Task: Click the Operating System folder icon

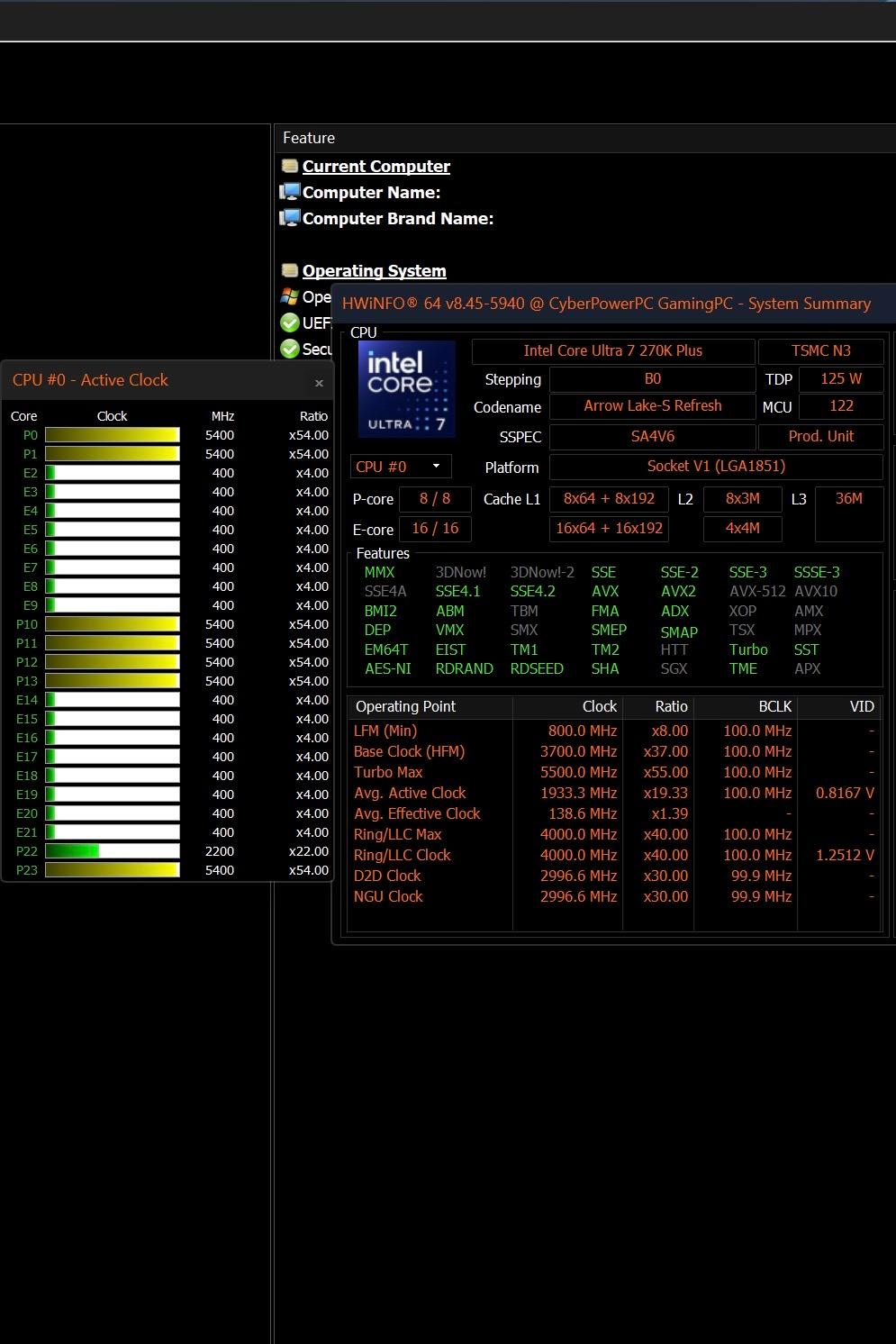Action: pyautogui.click(x=290, y=270)
